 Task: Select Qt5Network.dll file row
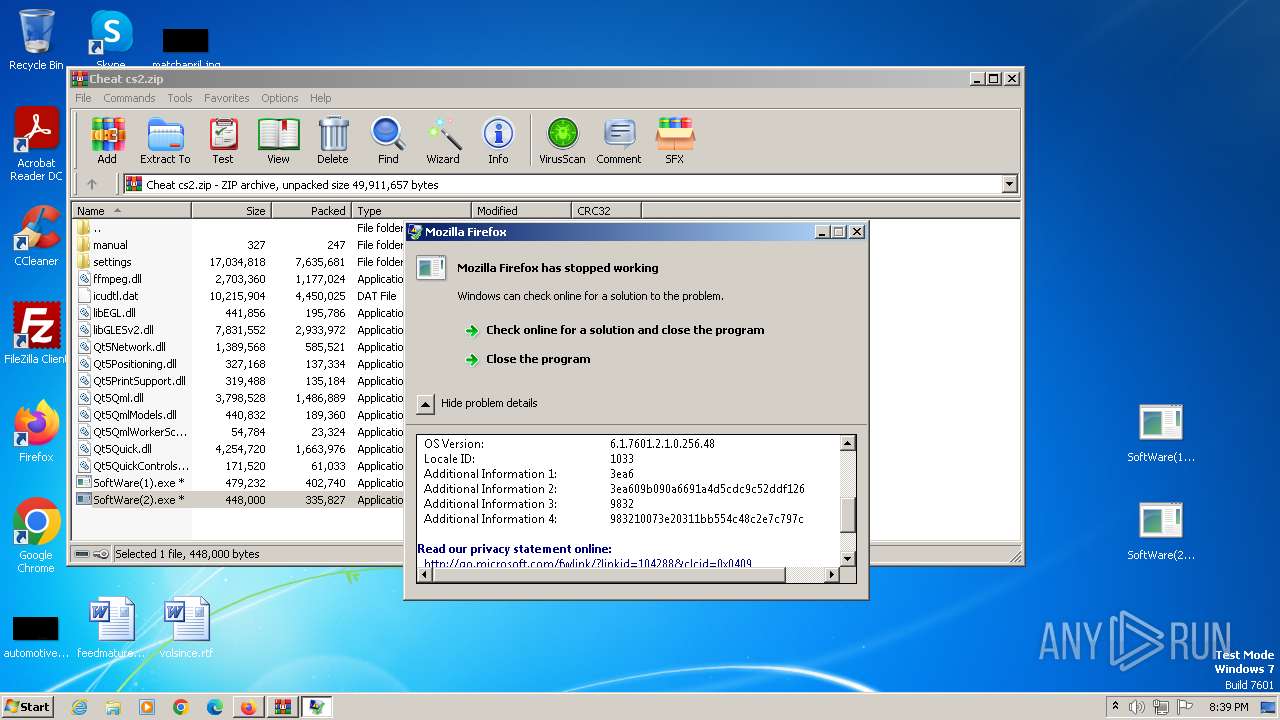[238, 347]
